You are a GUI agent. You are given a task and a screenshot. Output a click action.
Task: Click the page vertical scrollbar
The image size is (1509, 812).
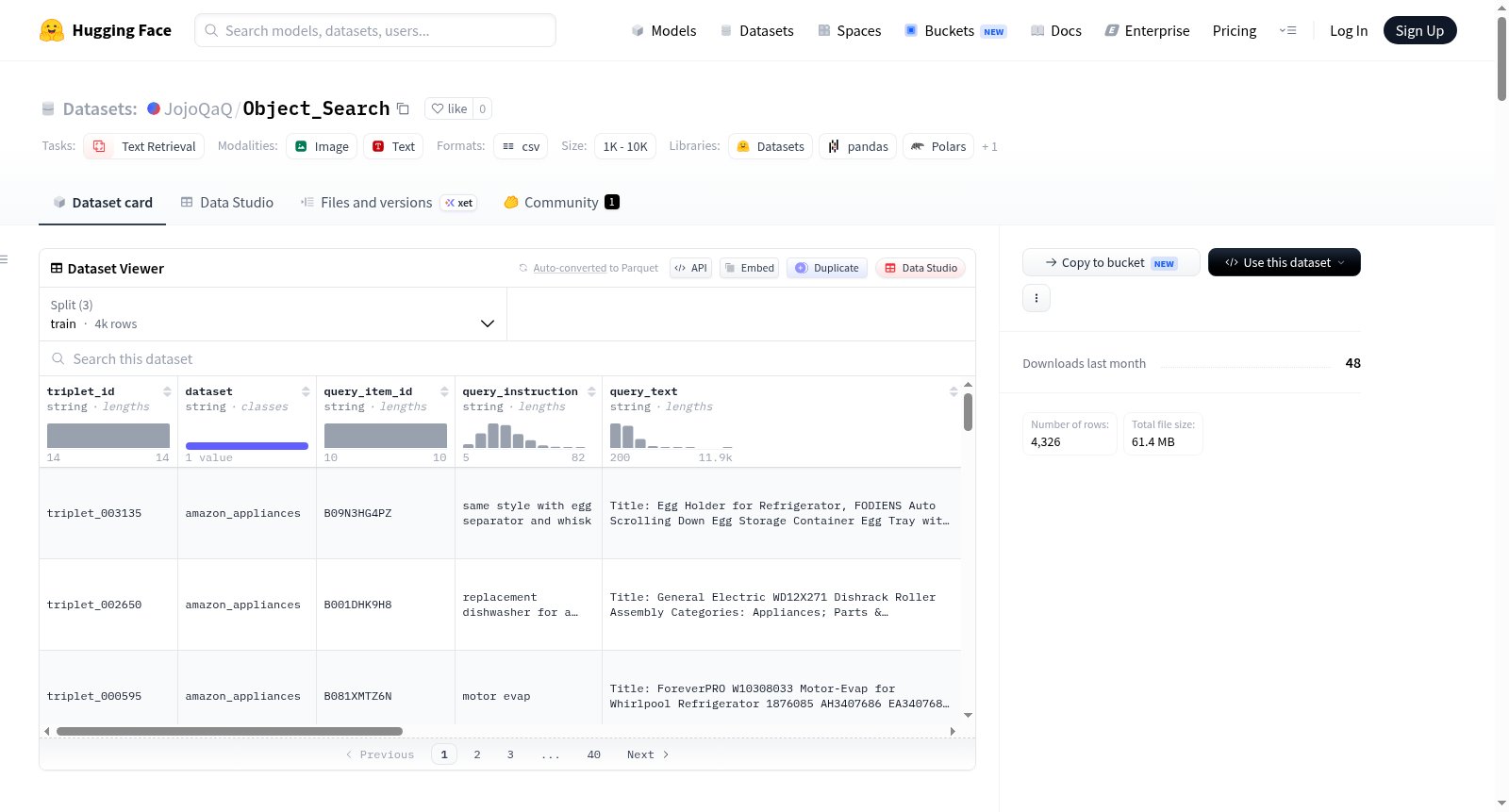tap(1501, 58)
